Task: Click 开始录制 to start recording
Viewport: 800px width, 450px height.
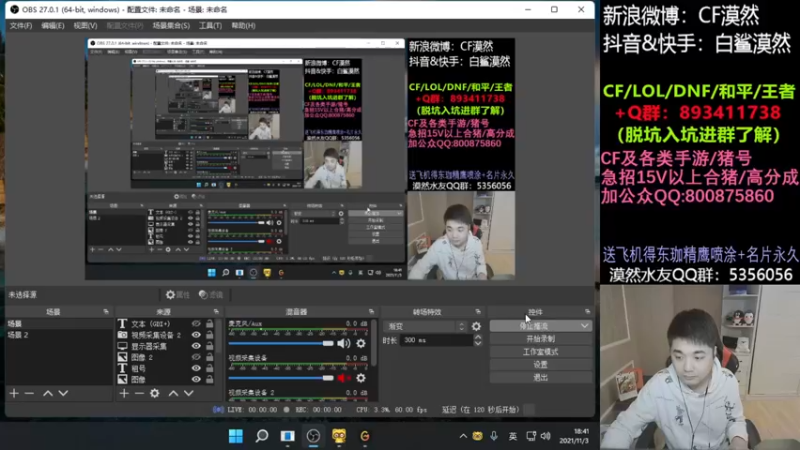Action: pos(541,339)
